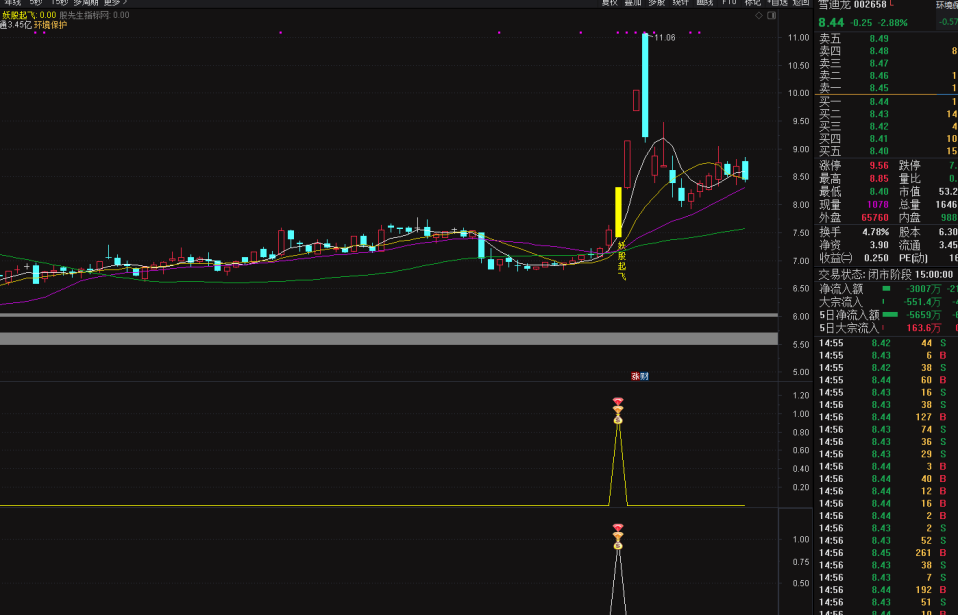The width and height of the screenshot is (958, 615).
Task: Click the 11.06 high price label
Action: [x=665, y=38]
